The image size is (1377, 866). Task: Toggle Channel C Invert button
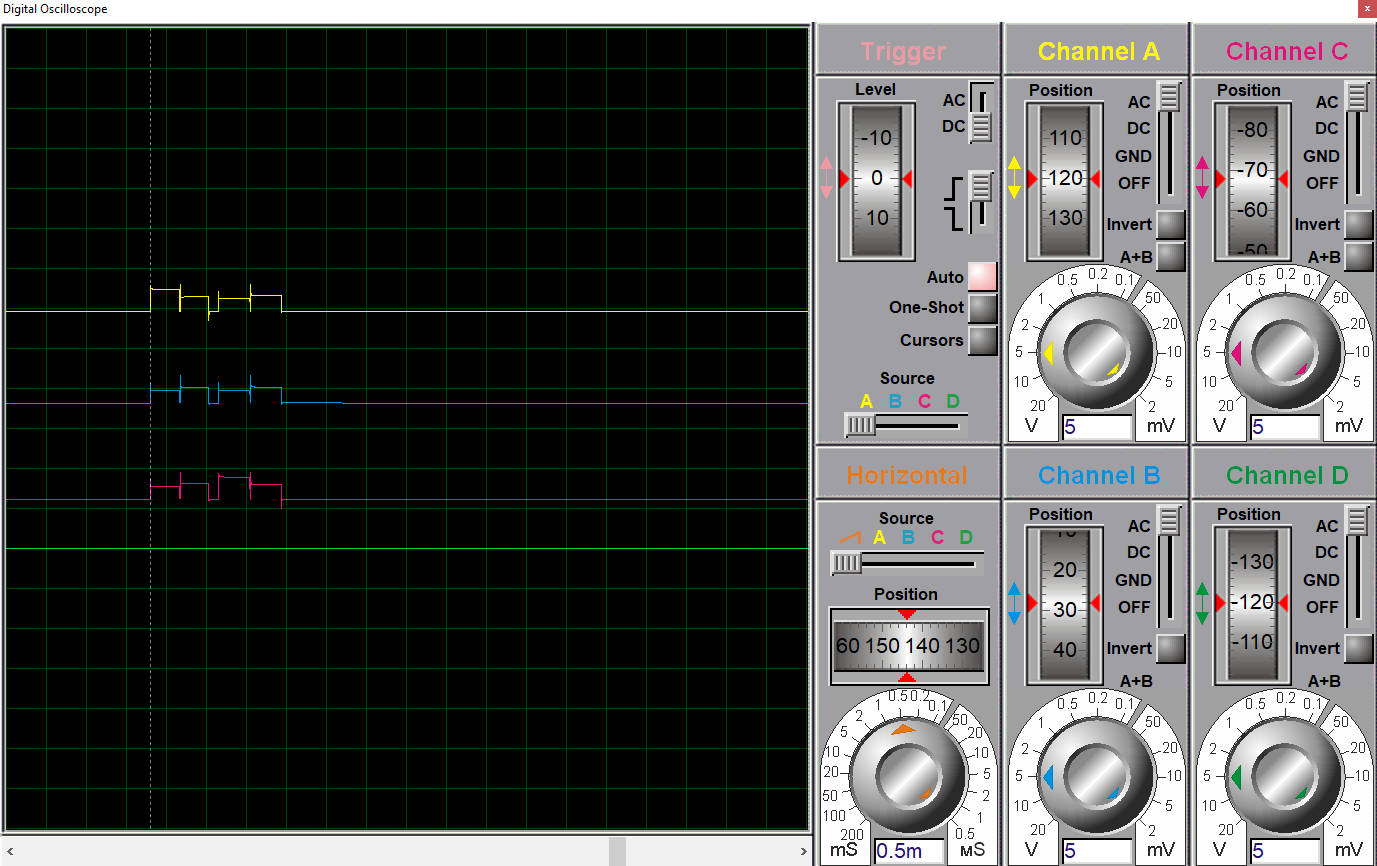pos(1359,224)
